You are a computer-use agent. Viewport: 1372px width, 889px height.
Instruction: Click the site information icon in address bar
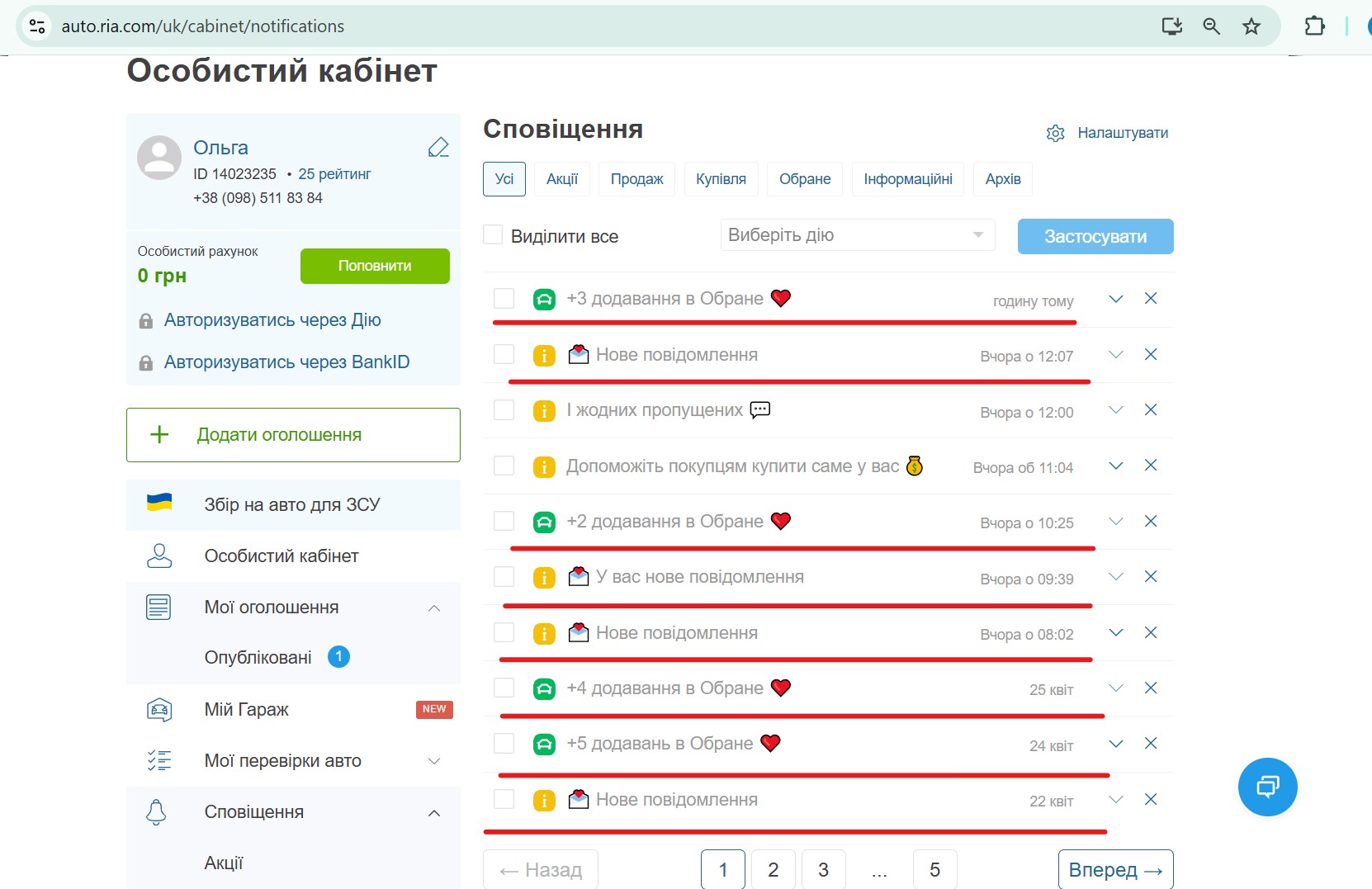coord(37,26)
